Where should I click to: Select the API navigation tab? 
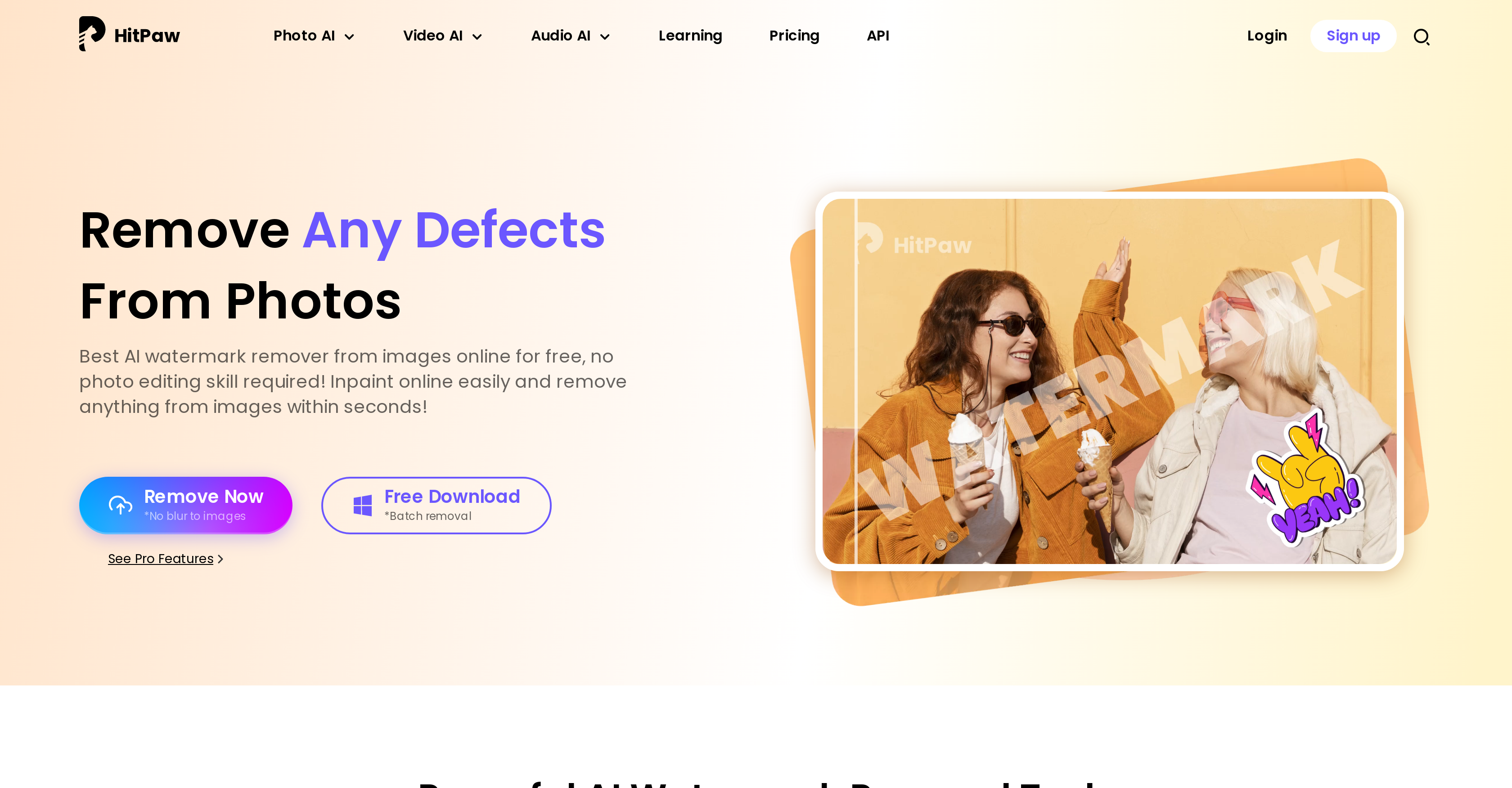pos(877,36)
